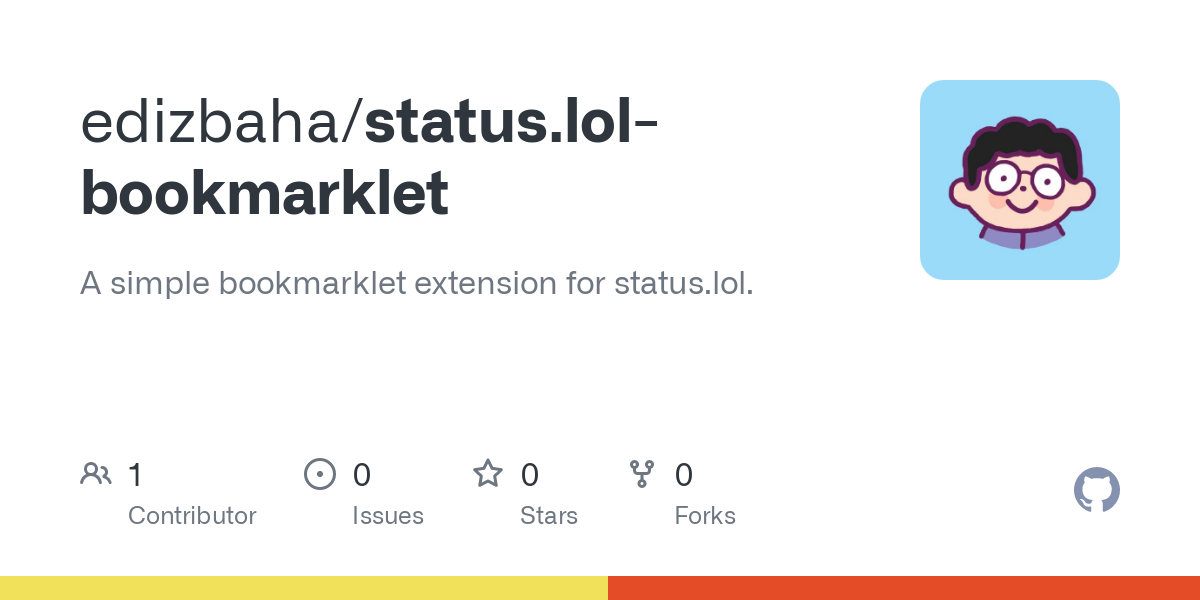Click the contributor count number 1
The height and width of the screenshot is (600, 1200).
tap(136, 474)
